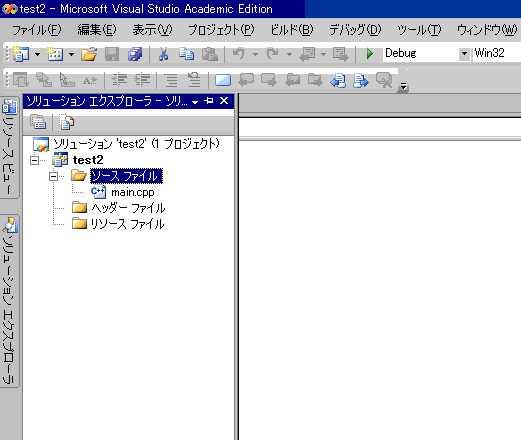Image resolution: width=521 pixels, height=440 pixels.
Task: Open the Add New Item dropdown arrow
Action: [71, 54]
